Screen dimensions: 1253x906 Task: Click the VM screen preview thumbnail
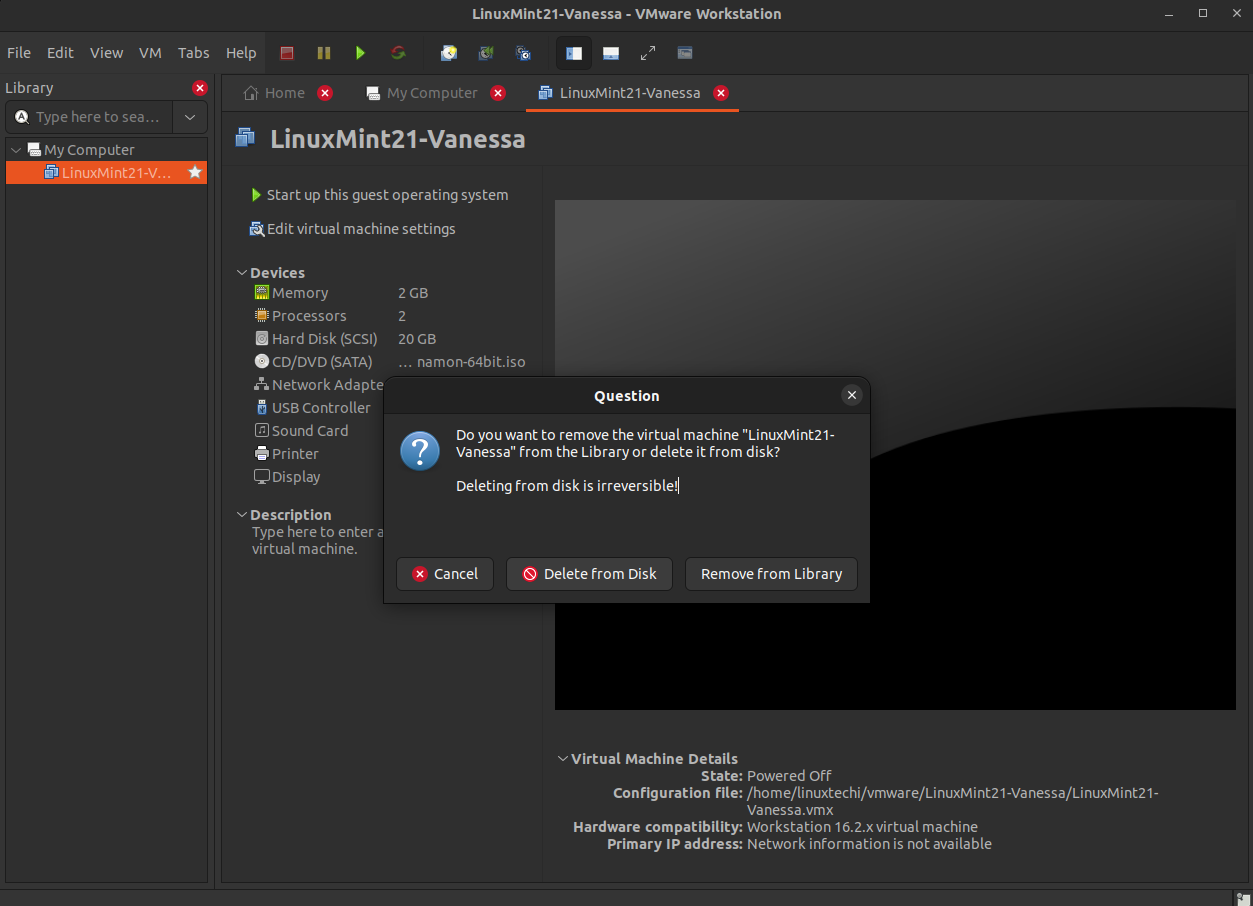(895, 455)
